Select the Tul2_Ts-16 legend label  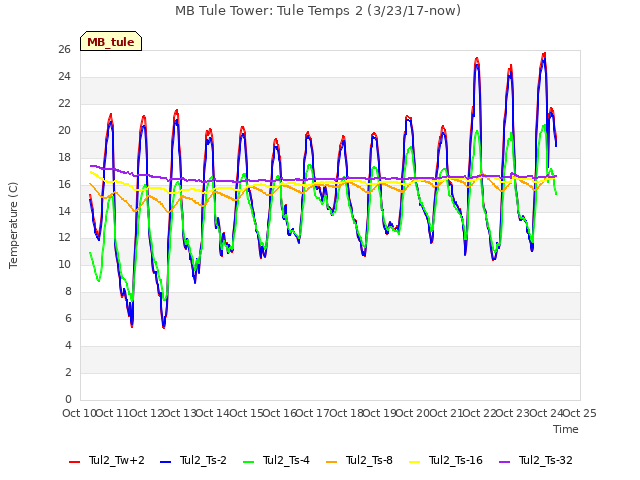(x=456, y=460)
